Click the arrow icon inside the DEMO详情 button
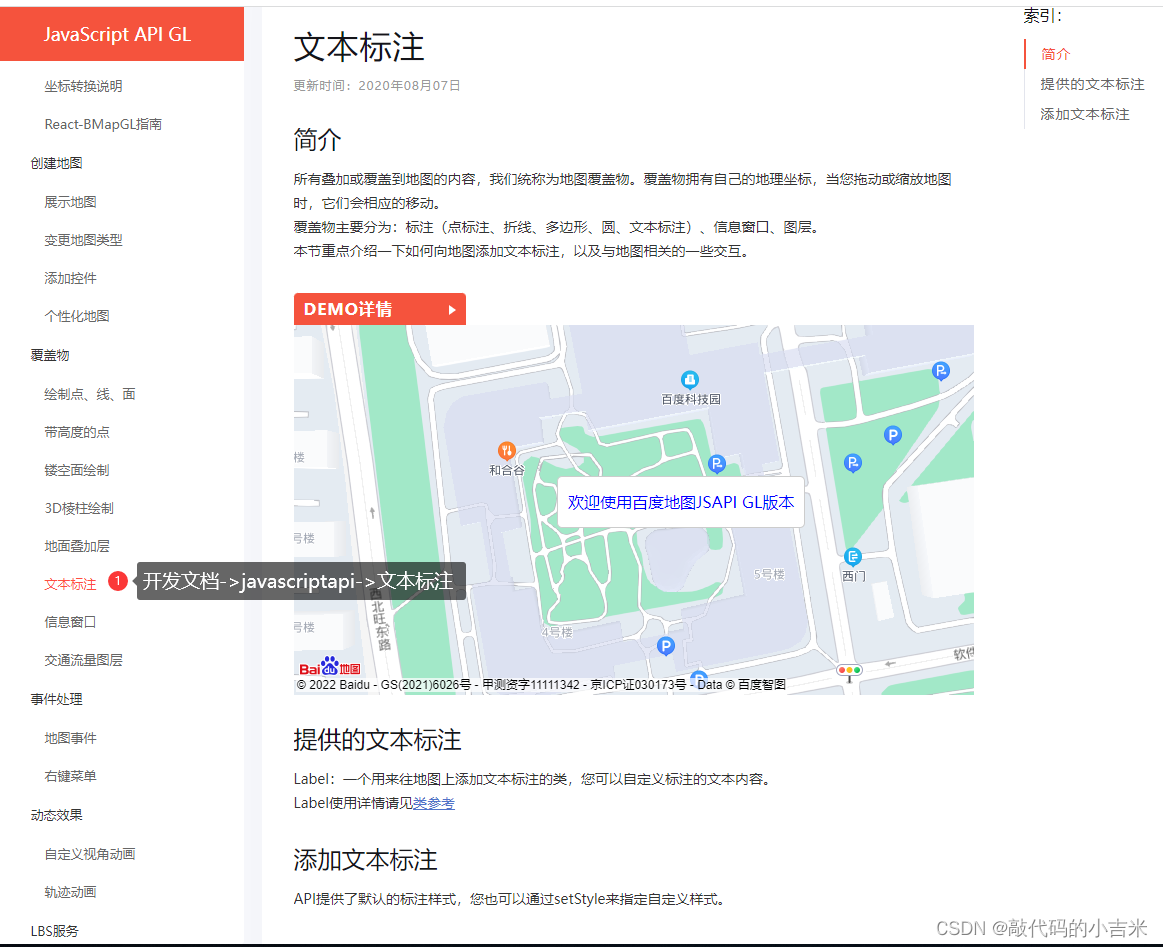This screenshot has height=947, width=1163. (451, 309)
